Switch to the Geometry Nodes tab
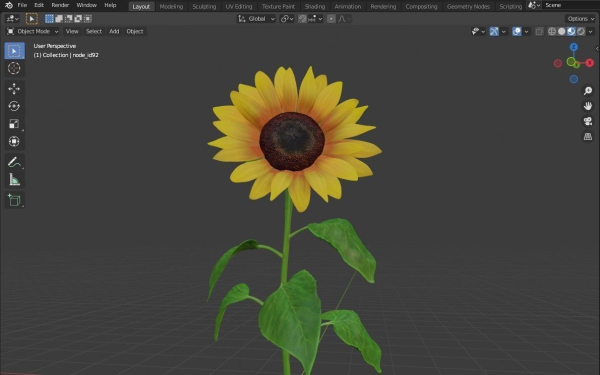 pyautogui.click(x=468, y=7)
